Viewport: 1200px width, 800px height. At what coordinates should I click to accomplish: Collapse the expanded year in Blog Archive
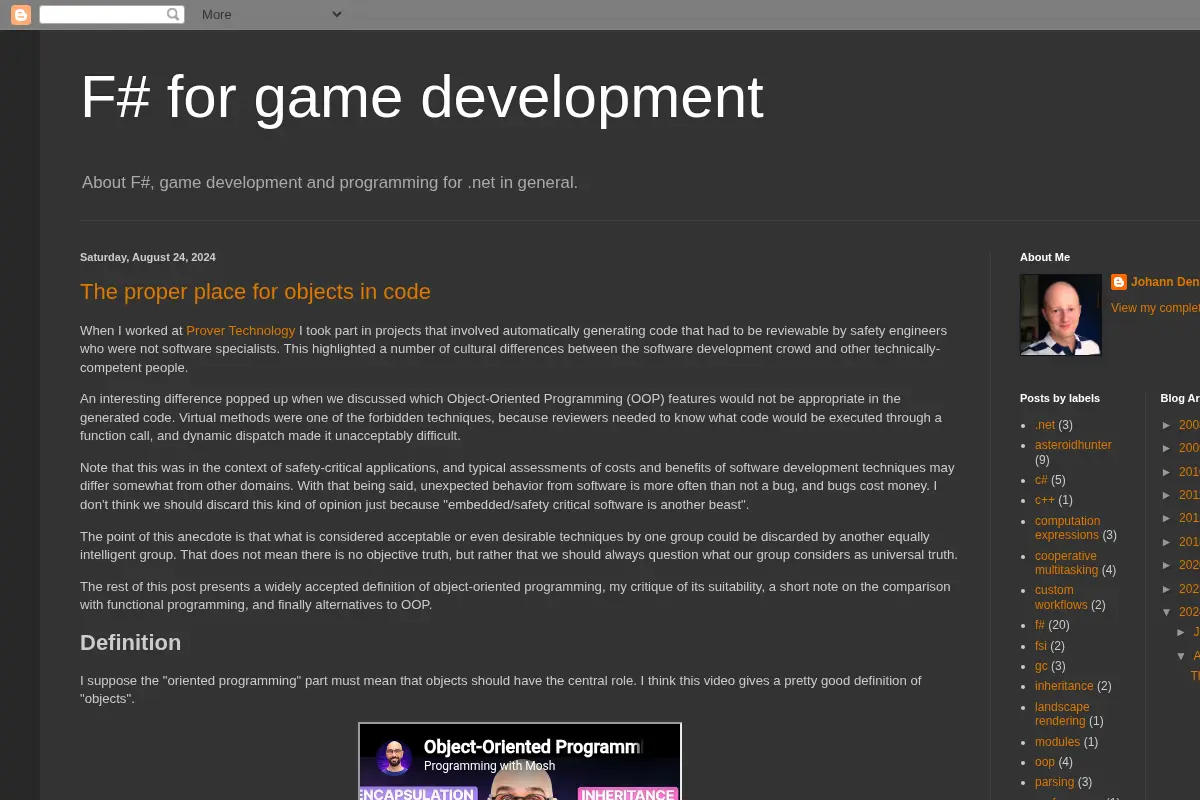[1167, 612]
